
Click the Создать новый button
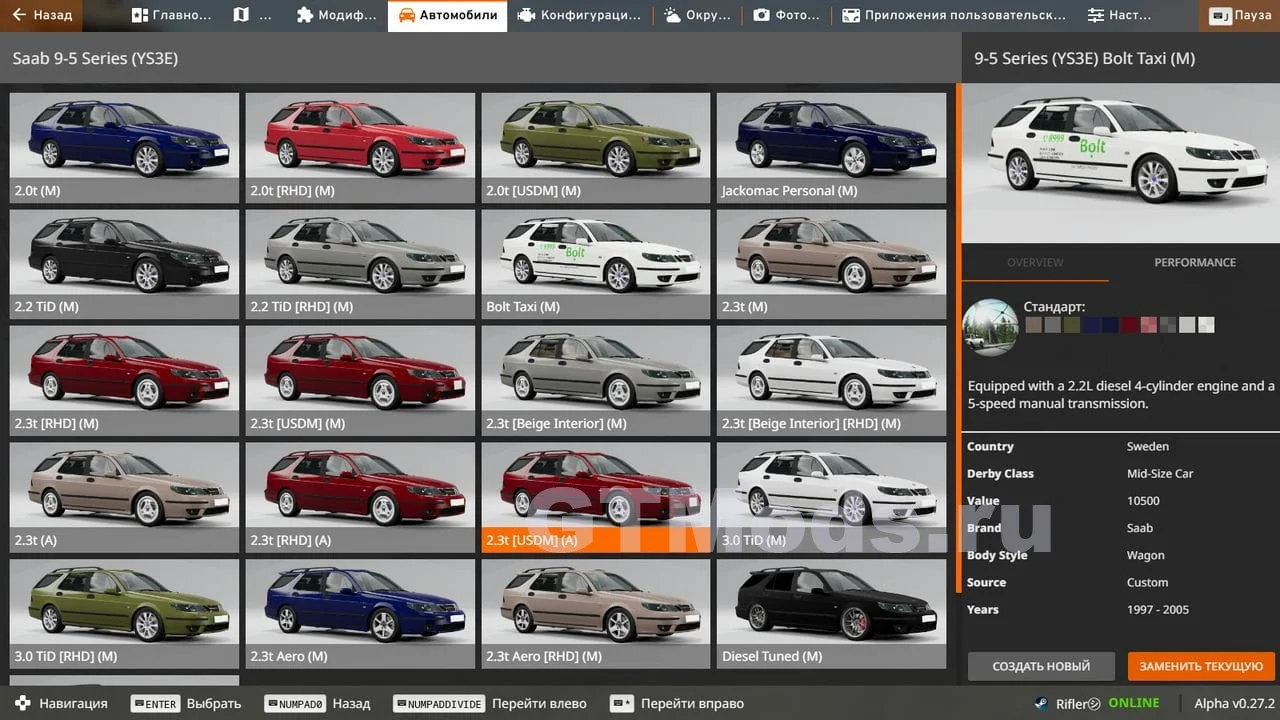coord(1041,666)
